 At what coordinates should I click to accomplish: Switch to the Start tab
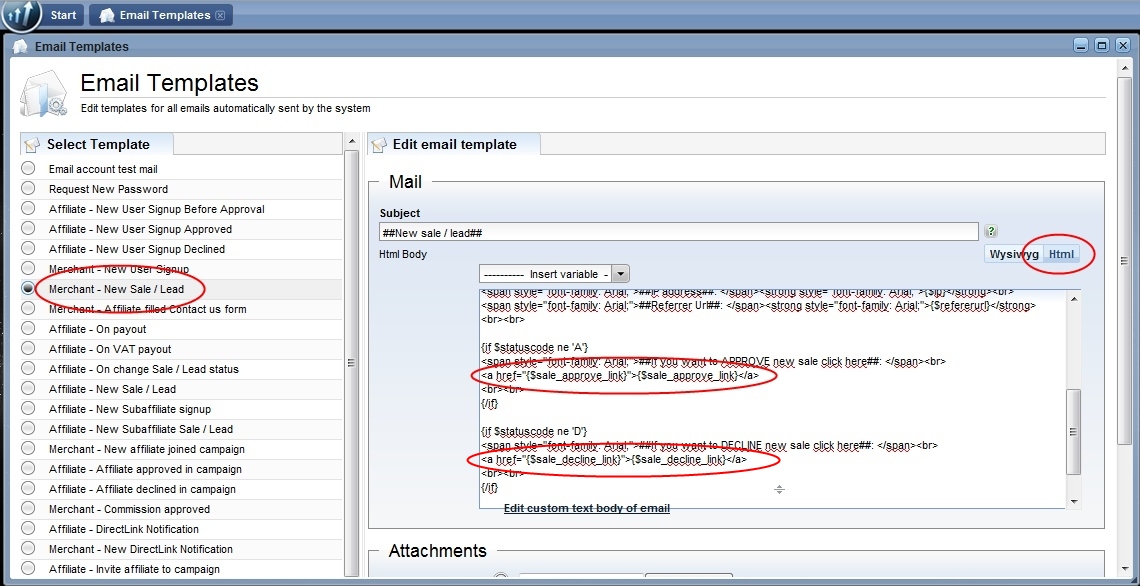pos(62,15)
